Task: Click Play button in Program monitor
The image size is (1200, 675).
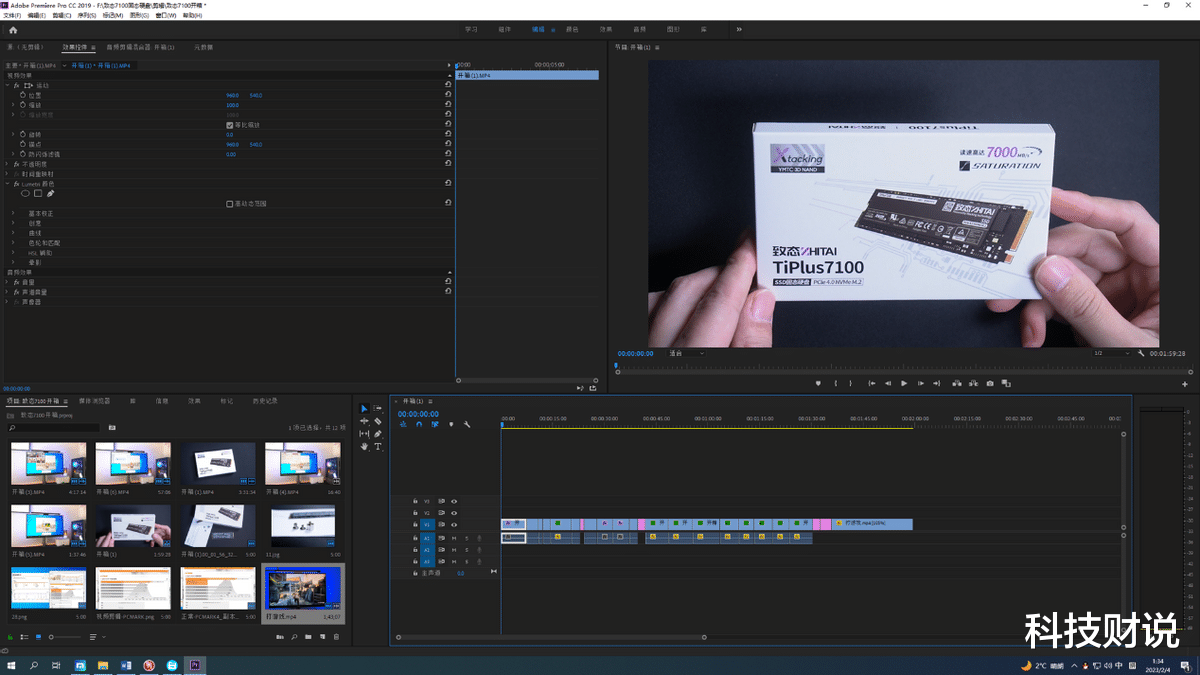Action: coord(904,383)
